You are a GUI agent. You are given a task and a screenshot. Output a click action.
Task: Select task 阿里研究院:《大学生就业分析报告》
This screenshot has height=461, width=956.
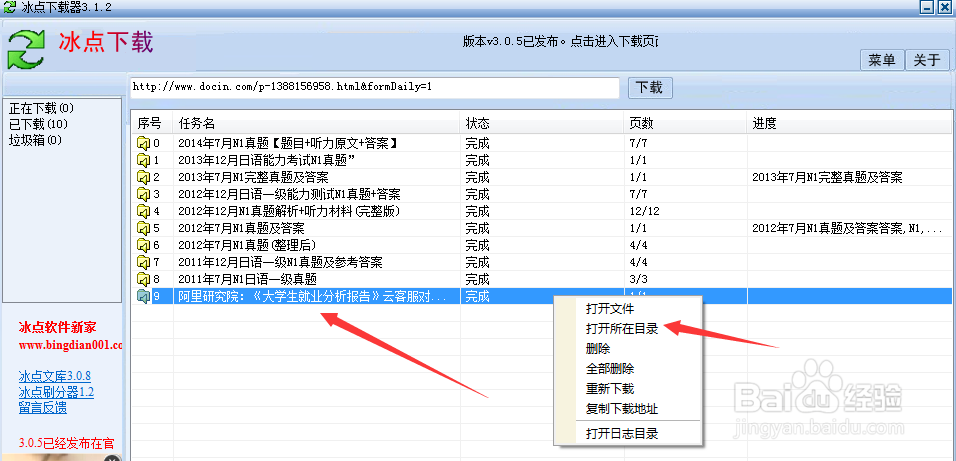312,297
